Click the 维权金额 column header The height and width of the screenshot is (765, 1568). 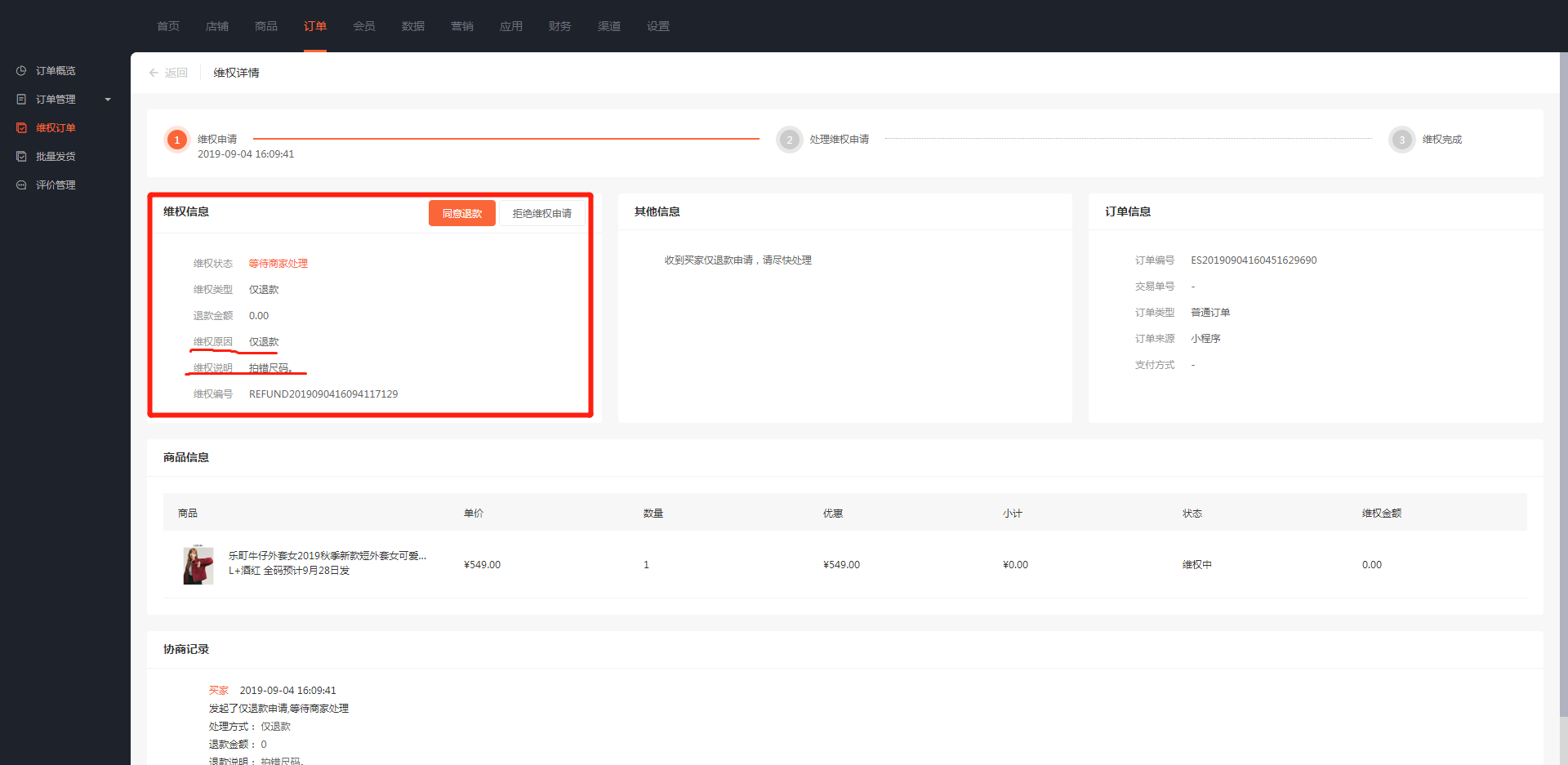point(1382,514)
